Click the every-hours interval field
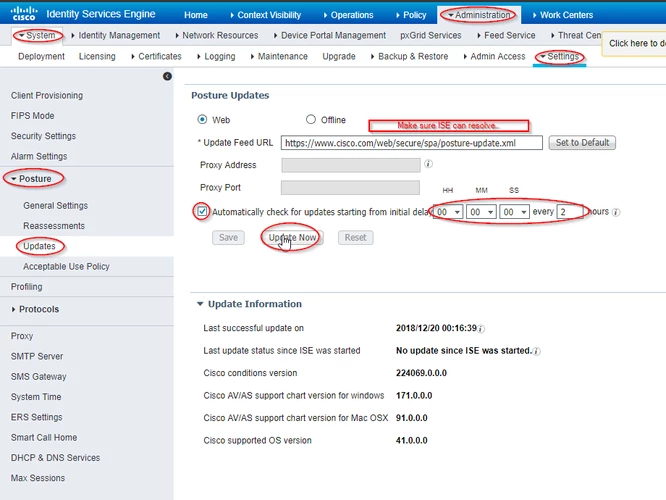Viewport: 666px width, 500px height. click(572, 212)
